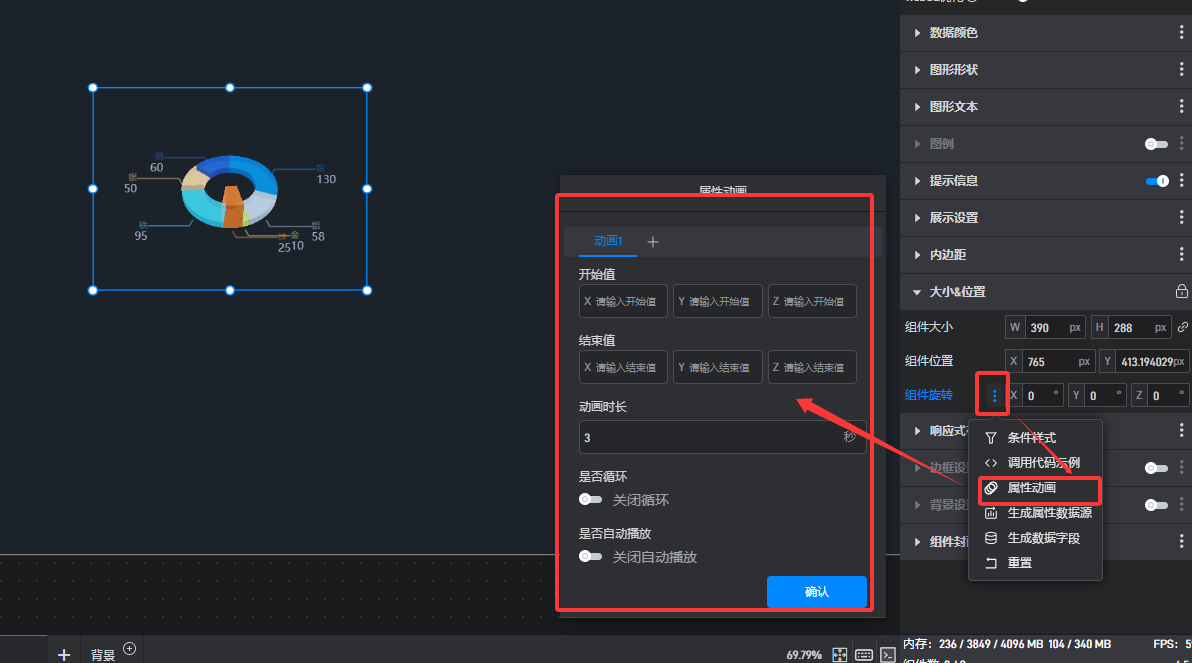Open 组件封面 row three-dot menu

[1181, 541]
